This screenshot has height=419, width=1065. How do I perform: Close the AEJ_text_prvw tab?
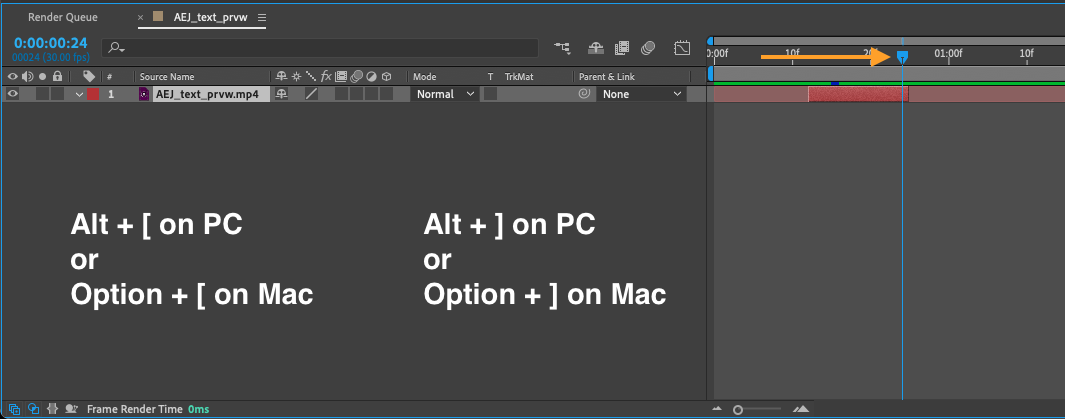(141, 18)
